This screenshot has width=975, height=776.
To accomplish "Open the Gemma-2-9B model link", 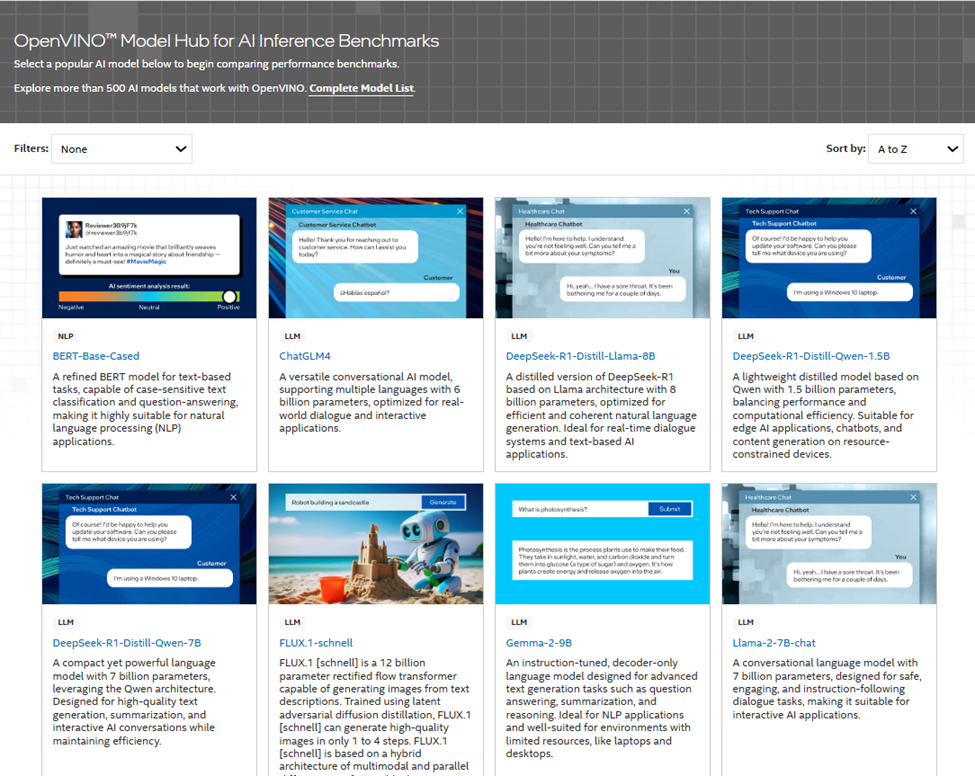I will 538,643.
